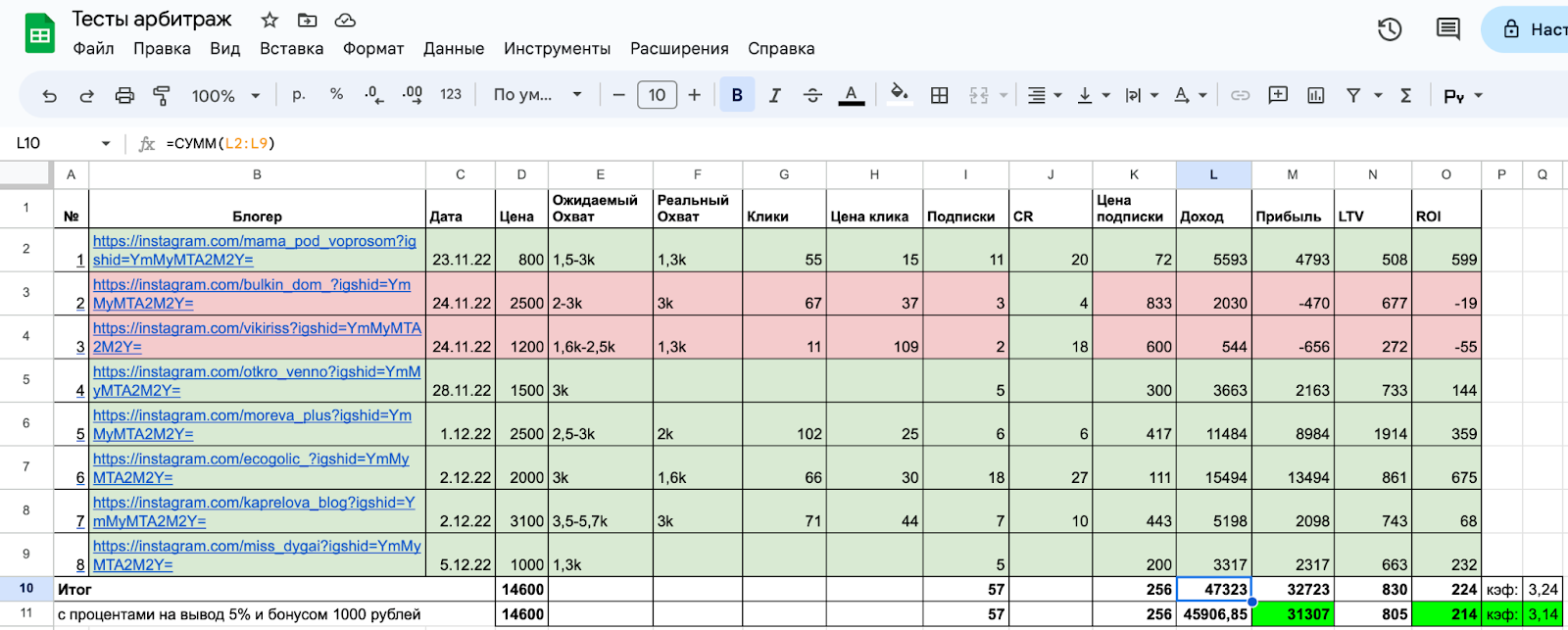Screen dimensions: 1568x630
Task: Click the formula bar with =СУММ(L2:L9)
Action: click(862, 143)
